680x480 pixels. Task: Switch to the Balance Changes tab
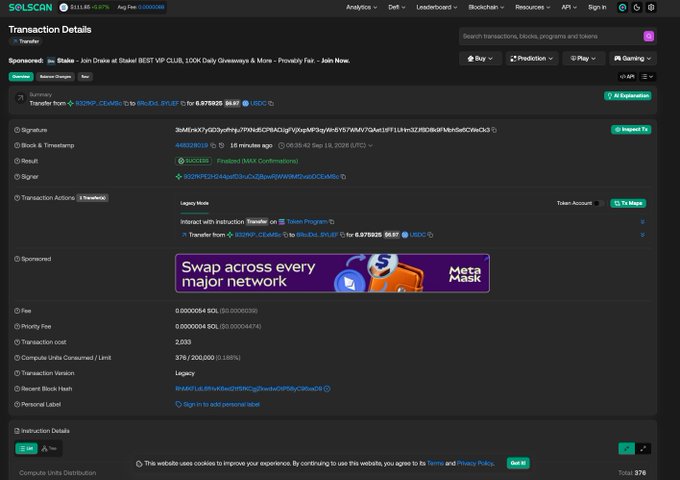click(x=56, y=77)
